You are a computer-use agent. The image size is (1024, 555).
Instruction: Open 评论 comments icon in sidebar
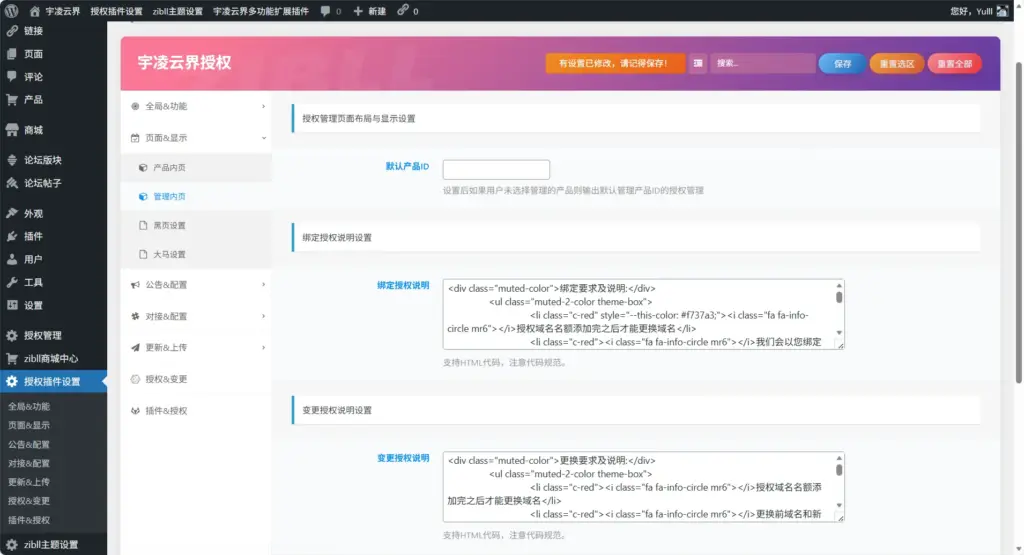click(x=12, y=76)
